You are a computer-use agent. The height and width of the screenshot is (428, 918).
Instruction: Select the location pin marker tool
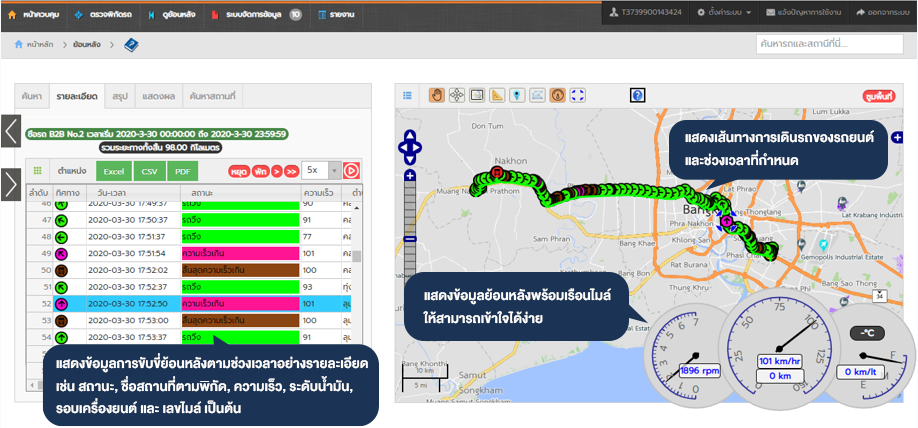[x=517, y=95]
